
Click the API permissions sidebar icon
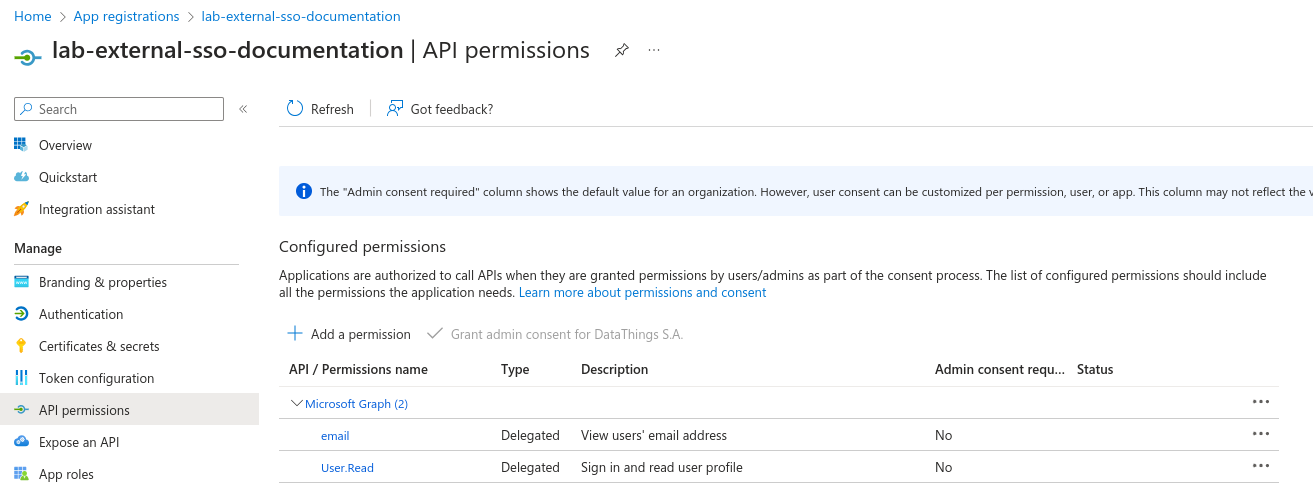coord(21,410)
